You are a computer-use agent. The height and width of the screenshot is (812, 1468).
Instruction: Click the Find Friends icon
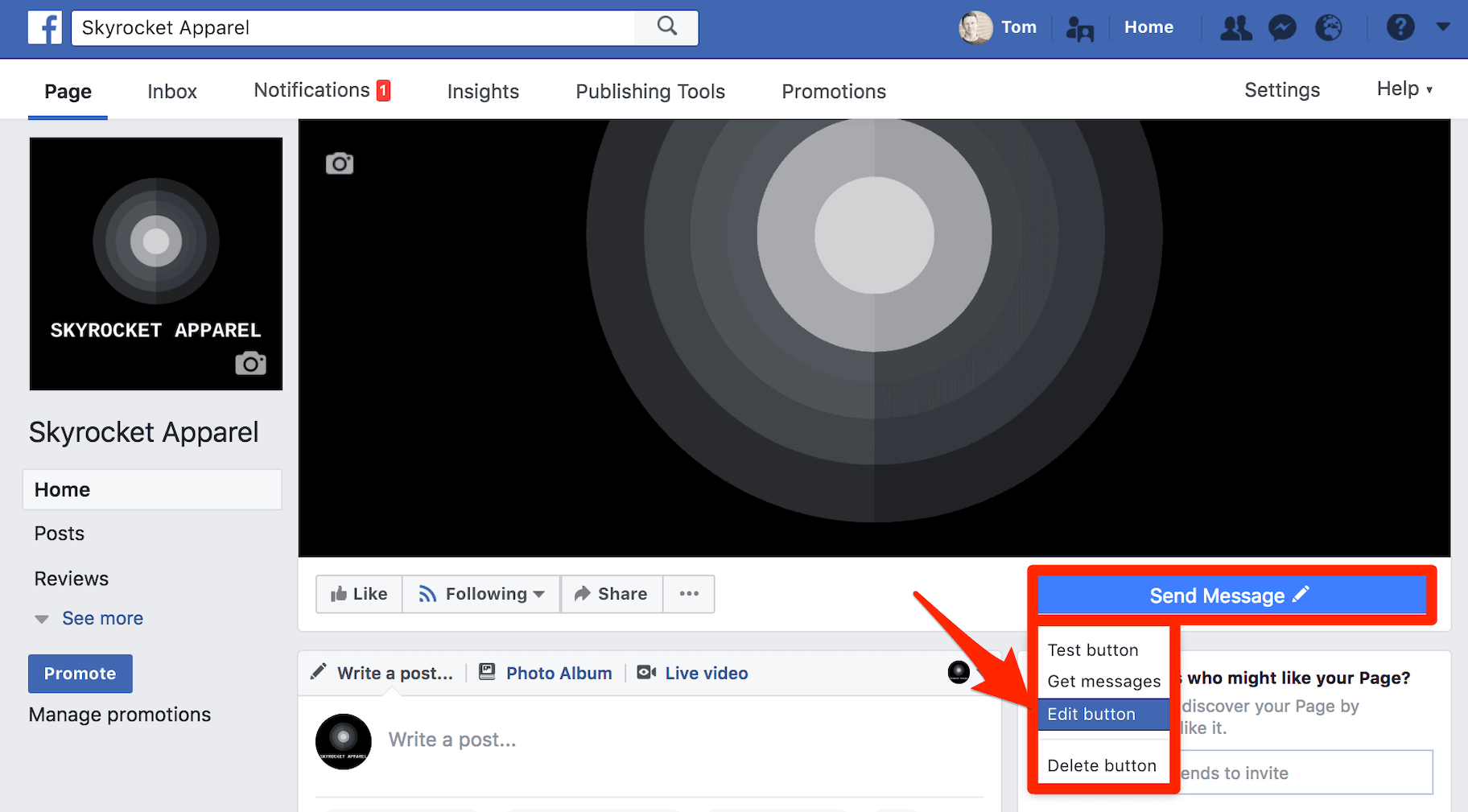pyautogui.click(x=1079, y=30)
